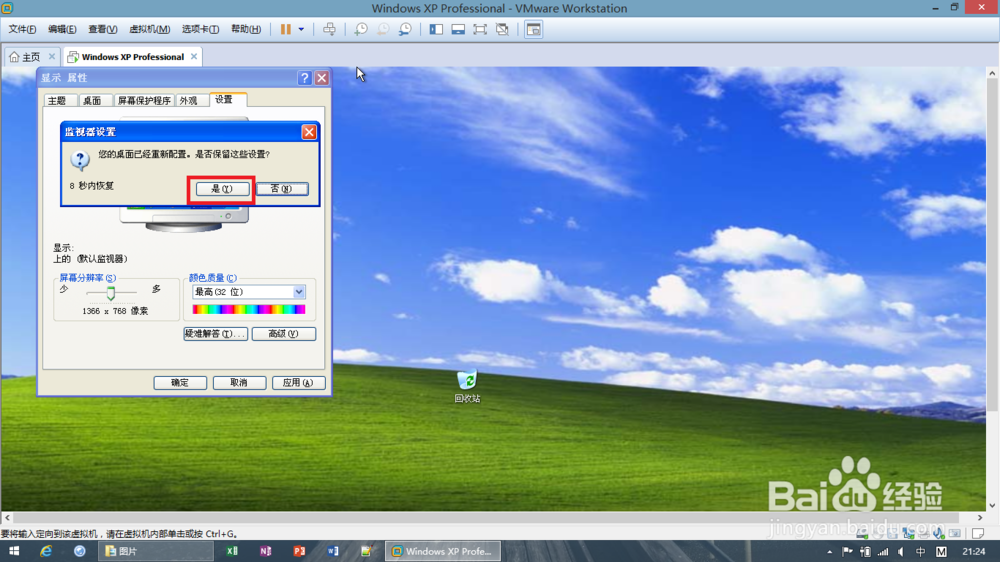Click the network signal tray icon

pos(883,552)
